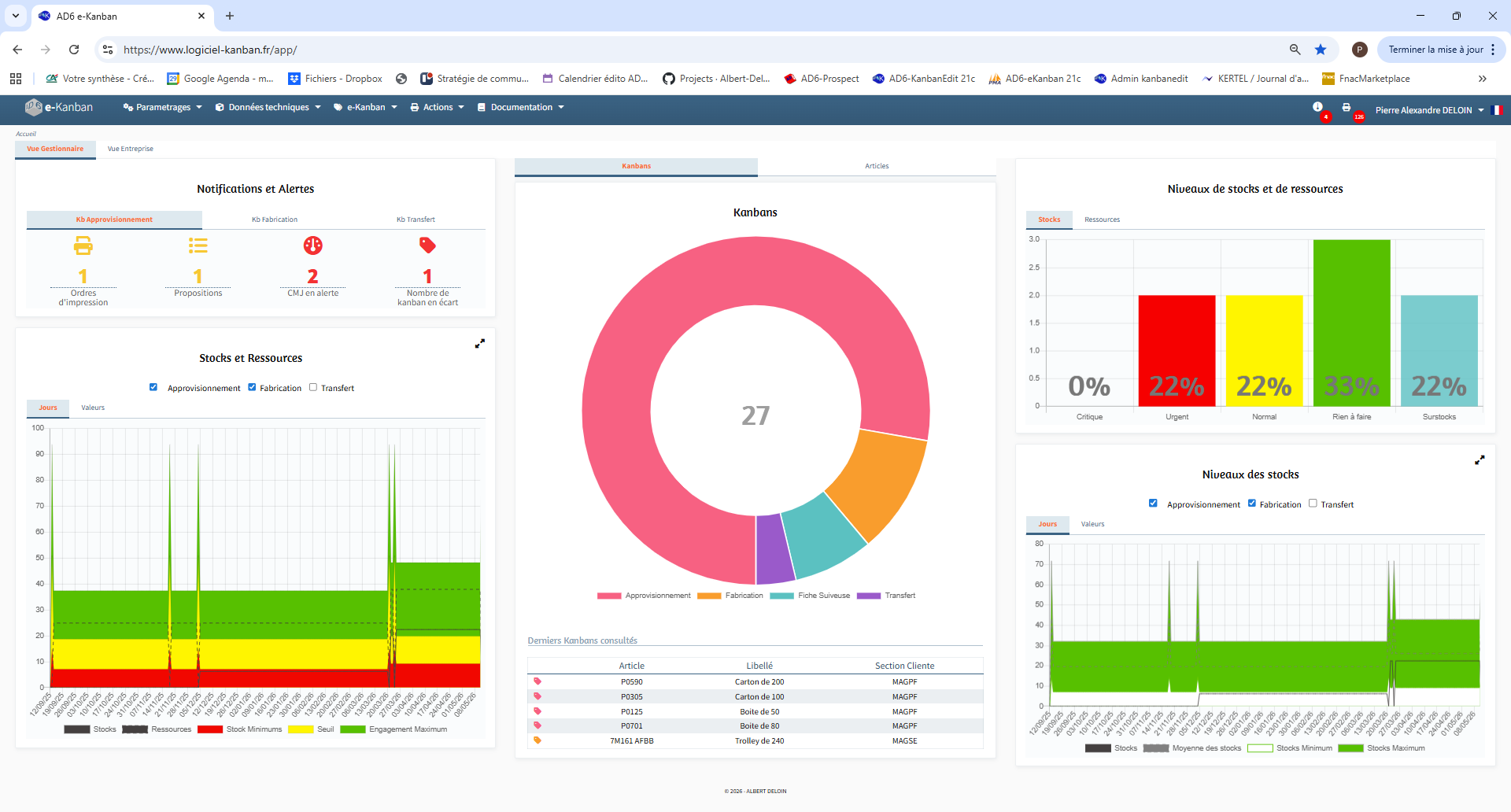Click the CMJ en alerte gauge icon
1511x812 pixels.
pyautogui.click(x=312, y=245)
